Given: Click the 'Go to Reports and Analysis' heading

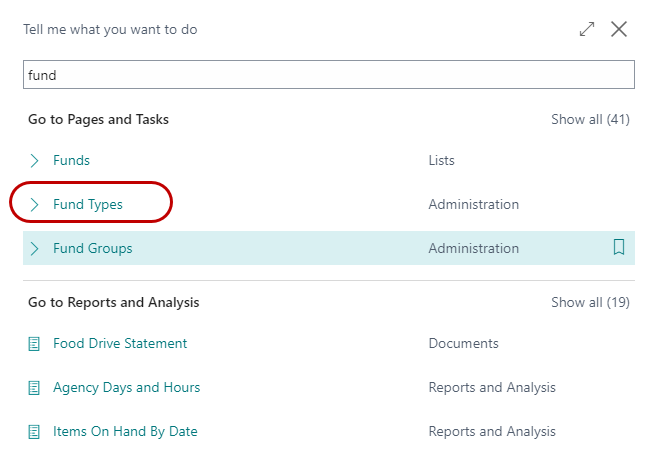Looking at the screenshot, I should 113,302.
